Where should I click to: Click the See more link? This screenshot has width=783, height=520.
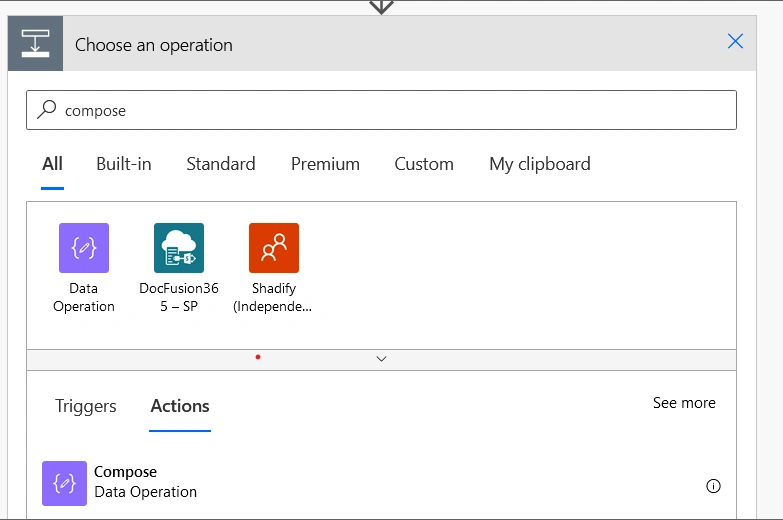pos(684,403)
